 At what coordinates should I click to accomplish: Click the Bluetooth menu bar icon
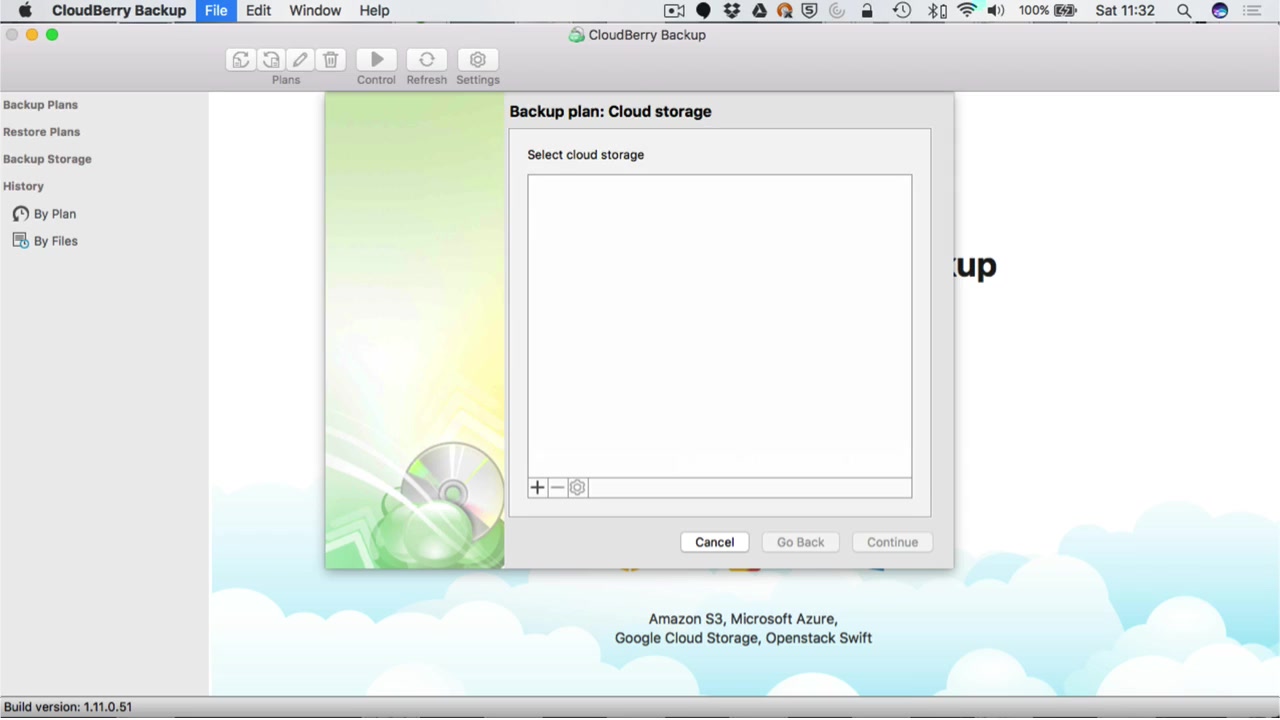click(937, 11)
